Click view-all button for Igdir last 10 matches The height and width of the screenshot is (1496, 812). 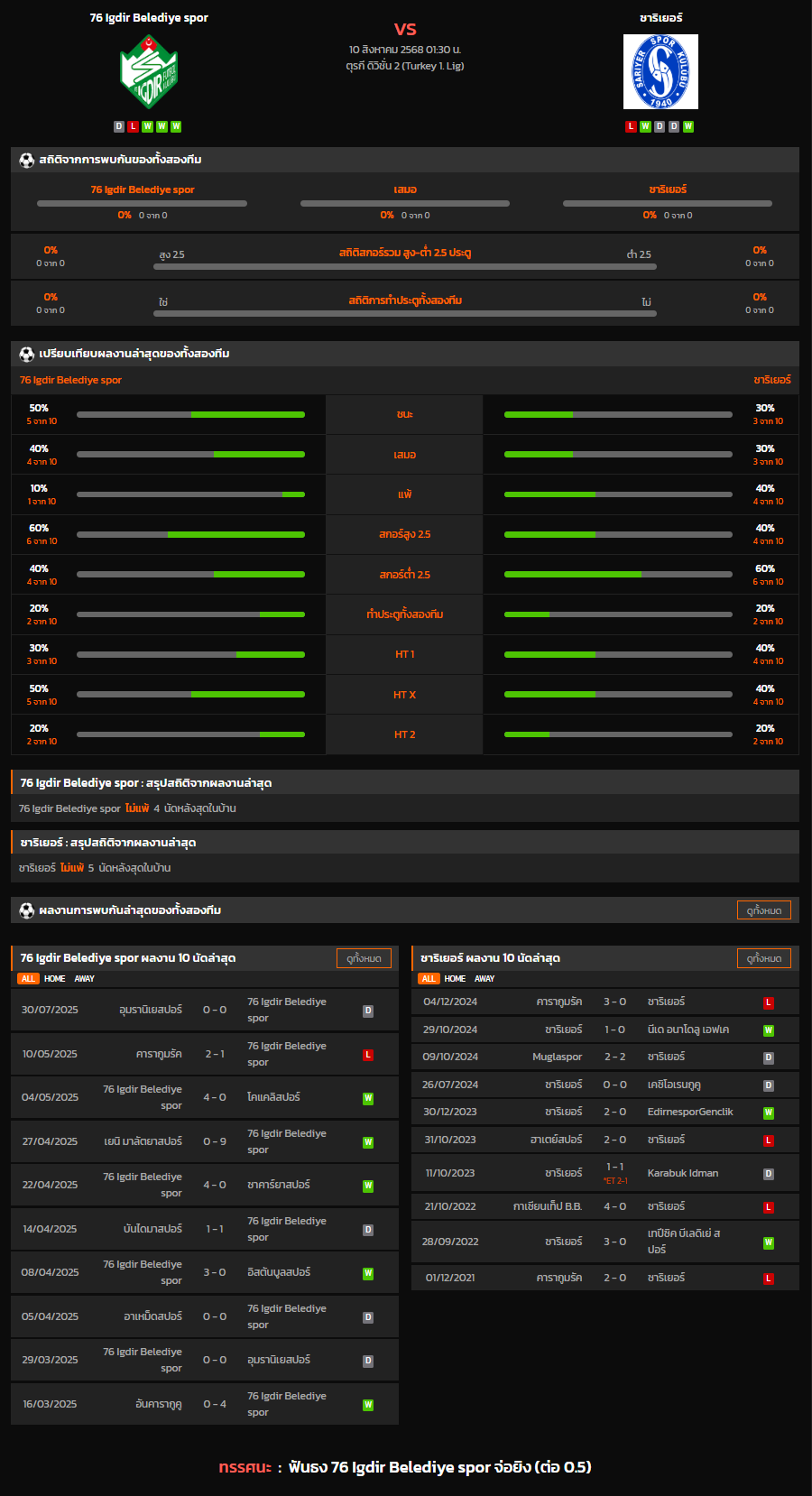click(x=364, y=958)
